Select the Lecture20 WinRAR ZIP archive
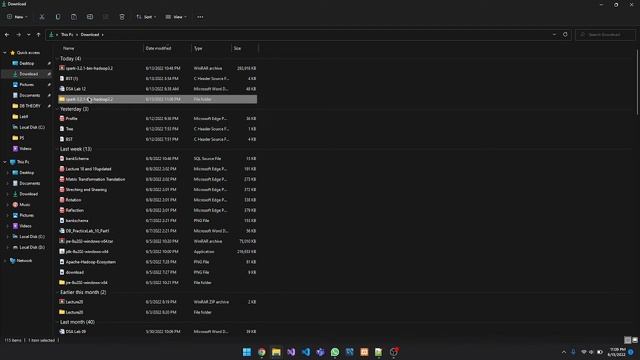This screenshot has width=640, height=360. (158, 302)
